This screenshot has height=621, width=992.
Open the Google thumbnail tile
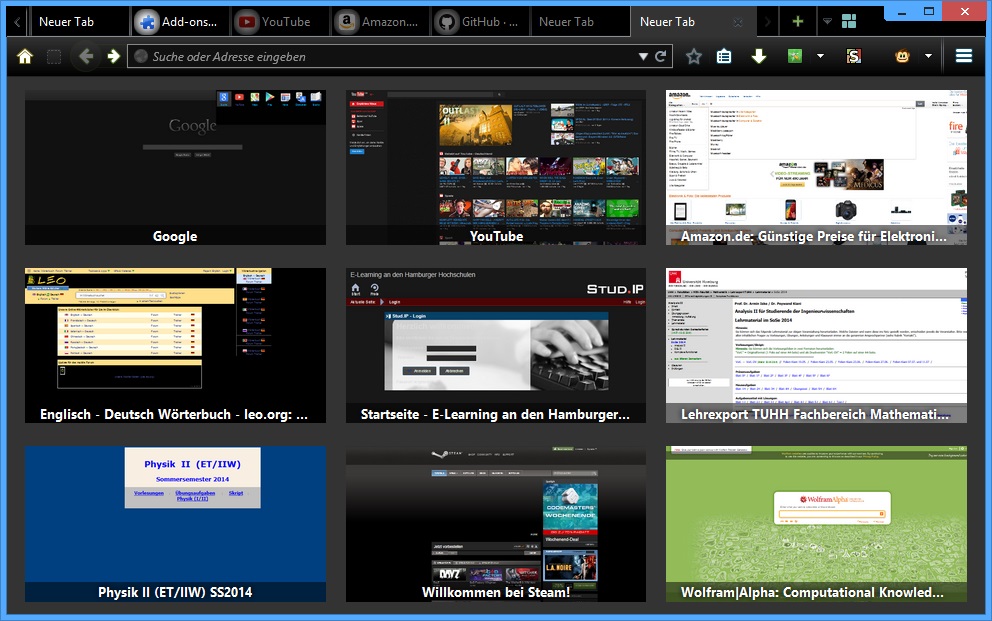click(175, 168)
